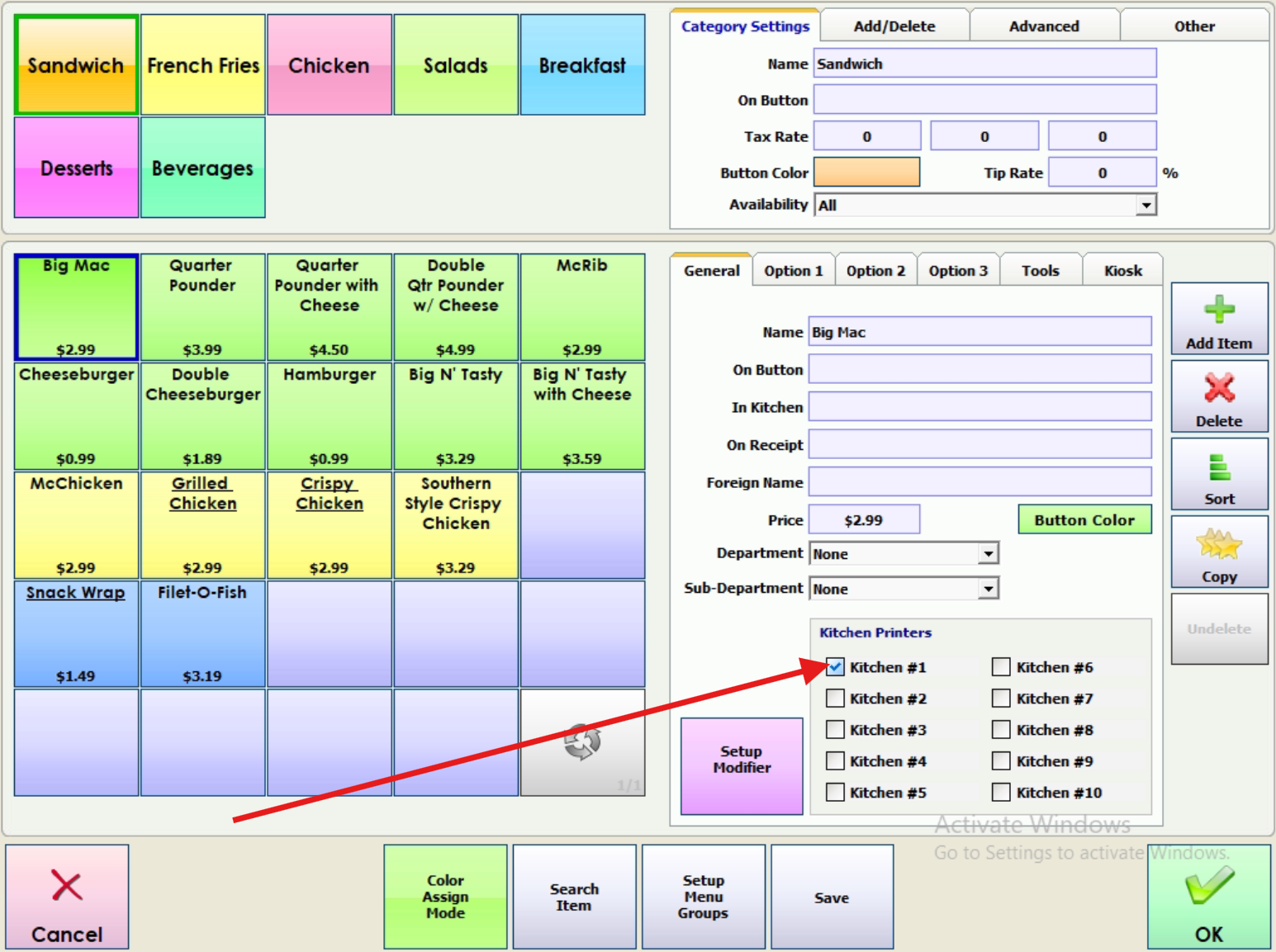Click the Foreign Name text field

[x=980, y=482]
